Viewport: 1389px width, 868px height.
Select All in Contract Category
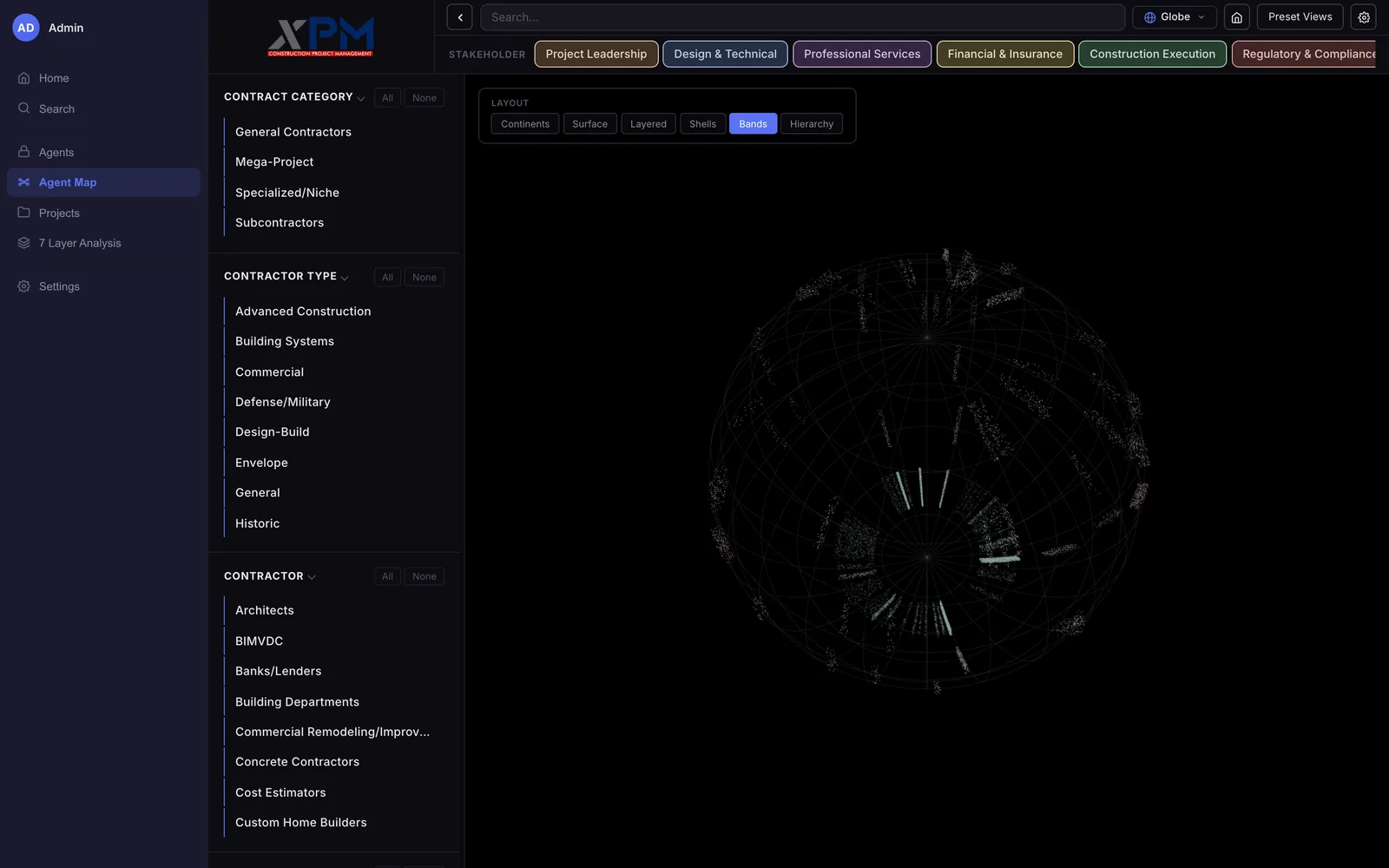click(387, 98)
